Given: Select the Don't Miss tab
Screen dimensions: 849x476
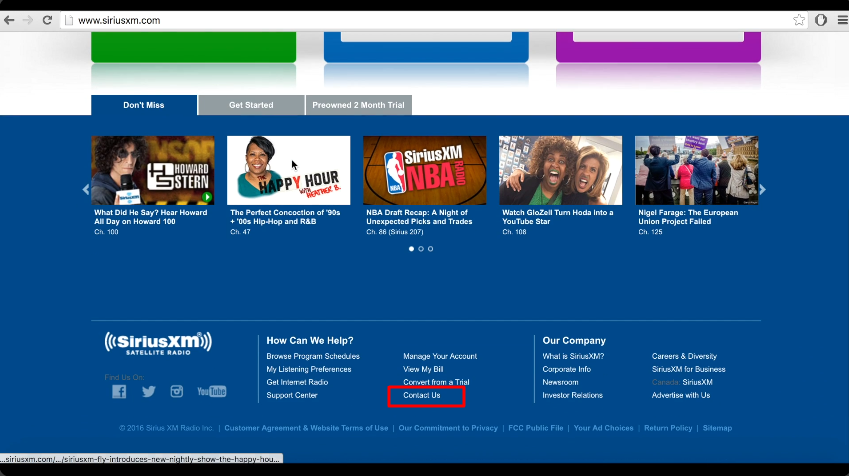Looking at the screenshot, I should [x=144, y=105].
